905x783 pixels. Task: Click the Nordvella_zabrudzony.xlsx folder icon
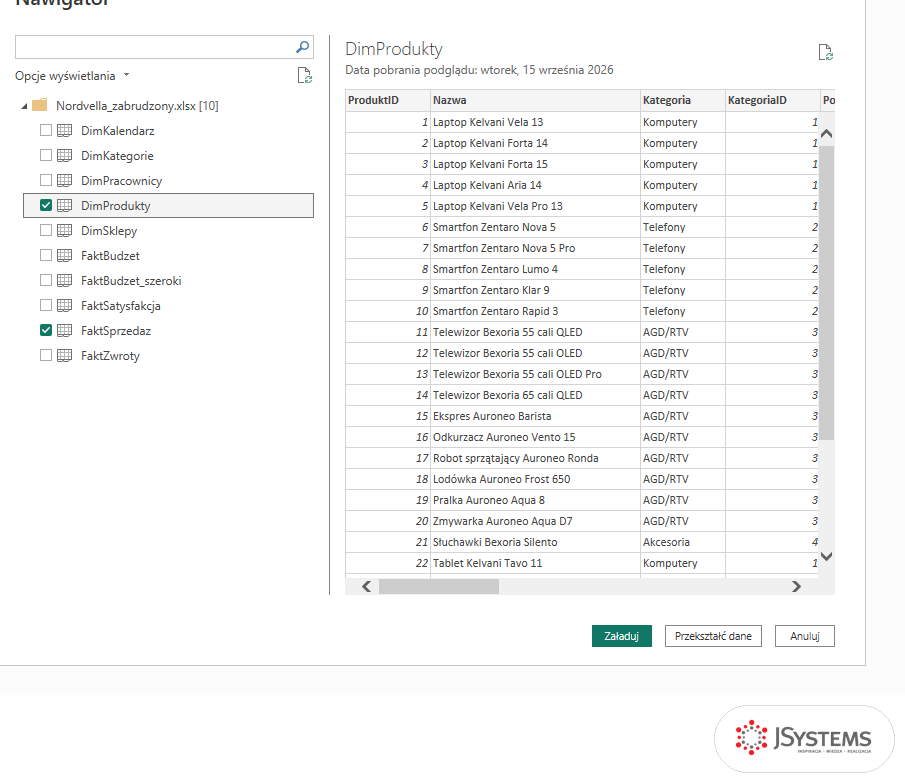click(40, 105)
